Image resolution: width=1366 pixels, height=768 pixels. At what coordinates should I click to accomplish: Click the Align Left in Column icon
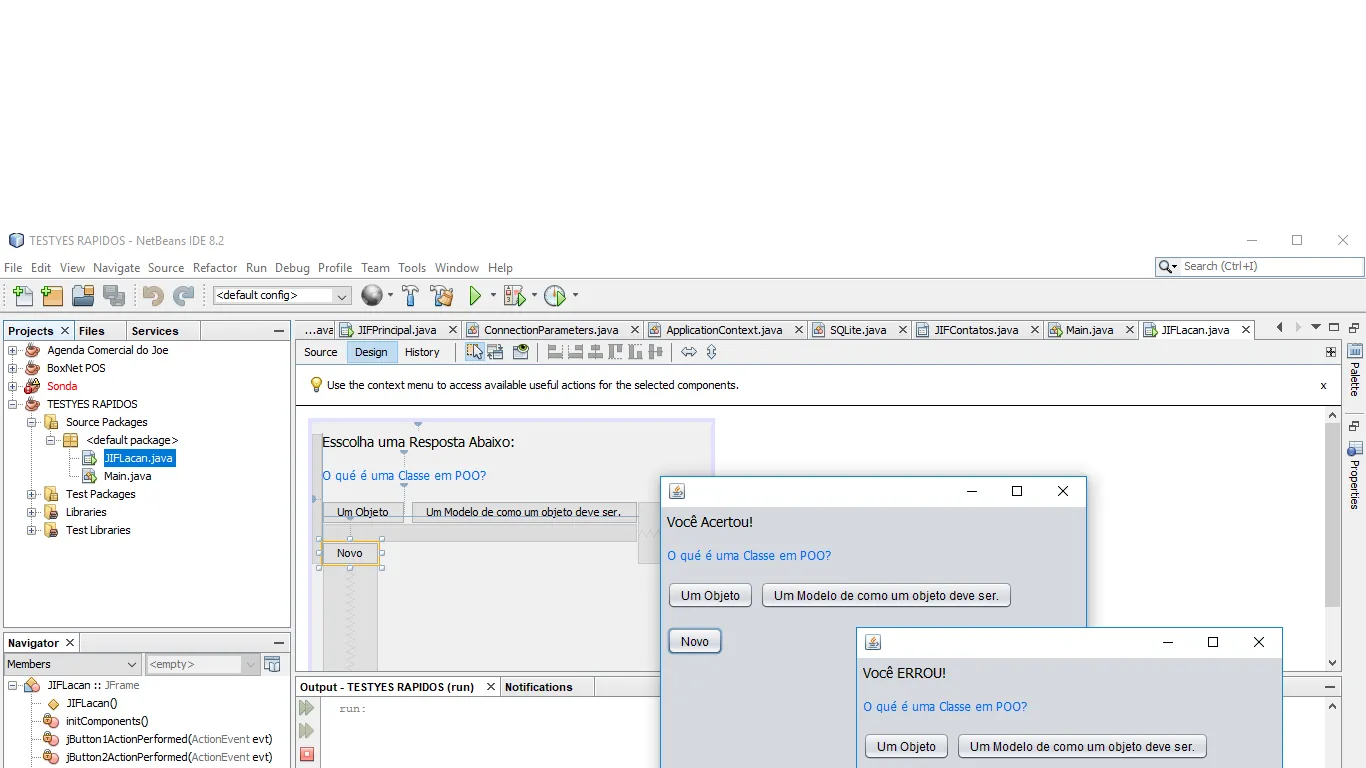[x=556, y=352]
